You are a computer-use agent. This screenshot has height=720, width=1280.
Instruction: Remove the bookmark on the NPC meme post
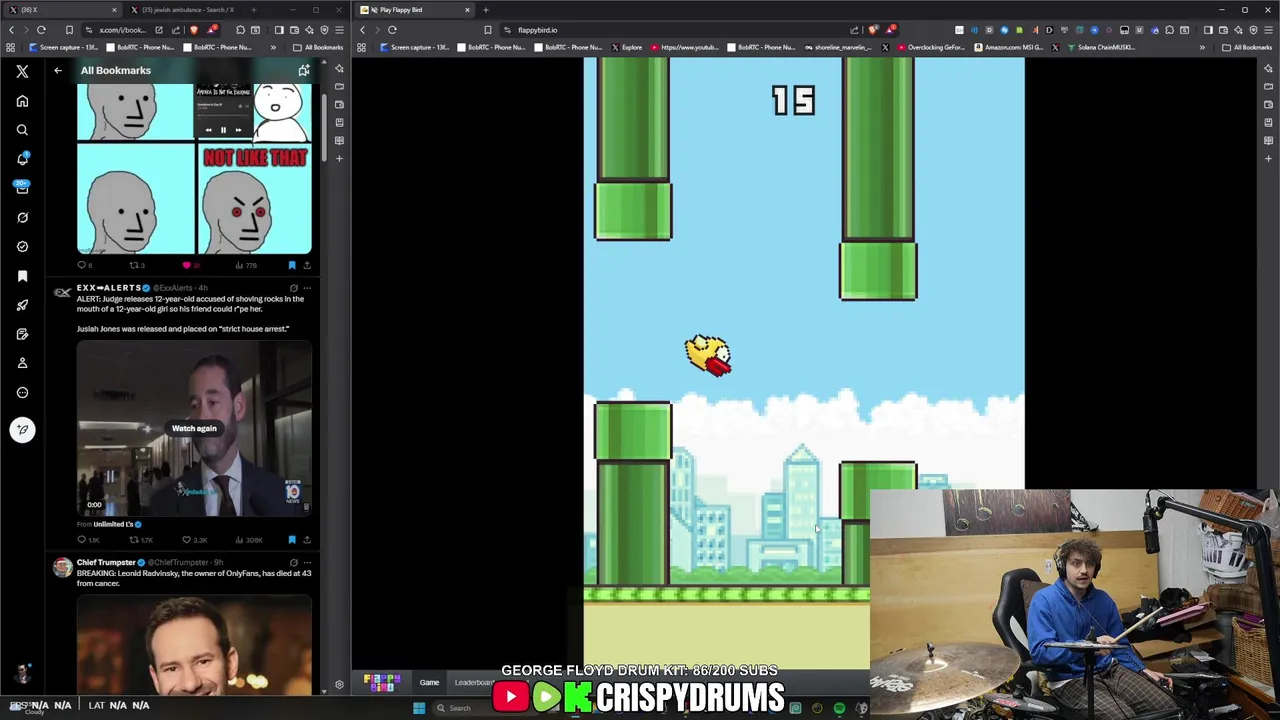pyautogui.click(x=292, y=265)
